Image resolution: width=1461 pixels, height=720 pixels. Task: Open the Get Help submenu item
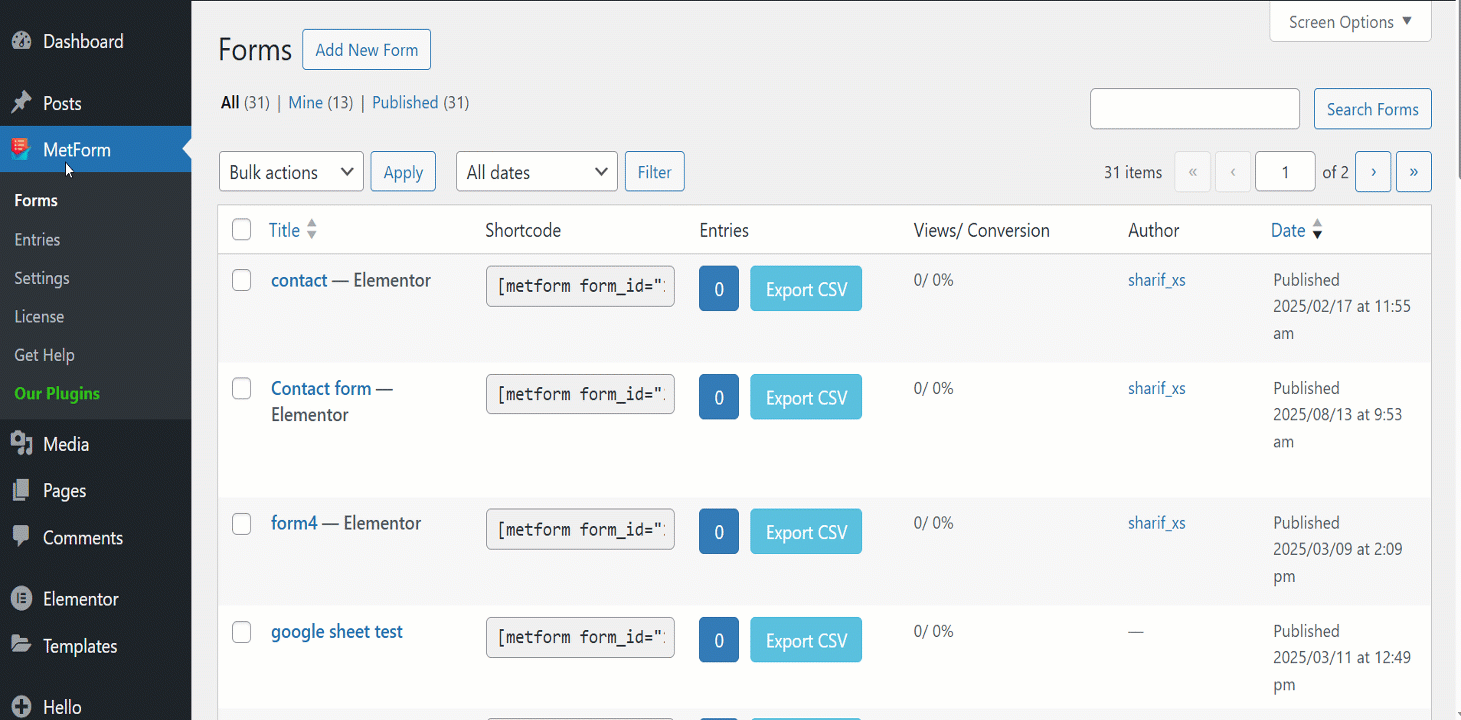pos(44,355)
